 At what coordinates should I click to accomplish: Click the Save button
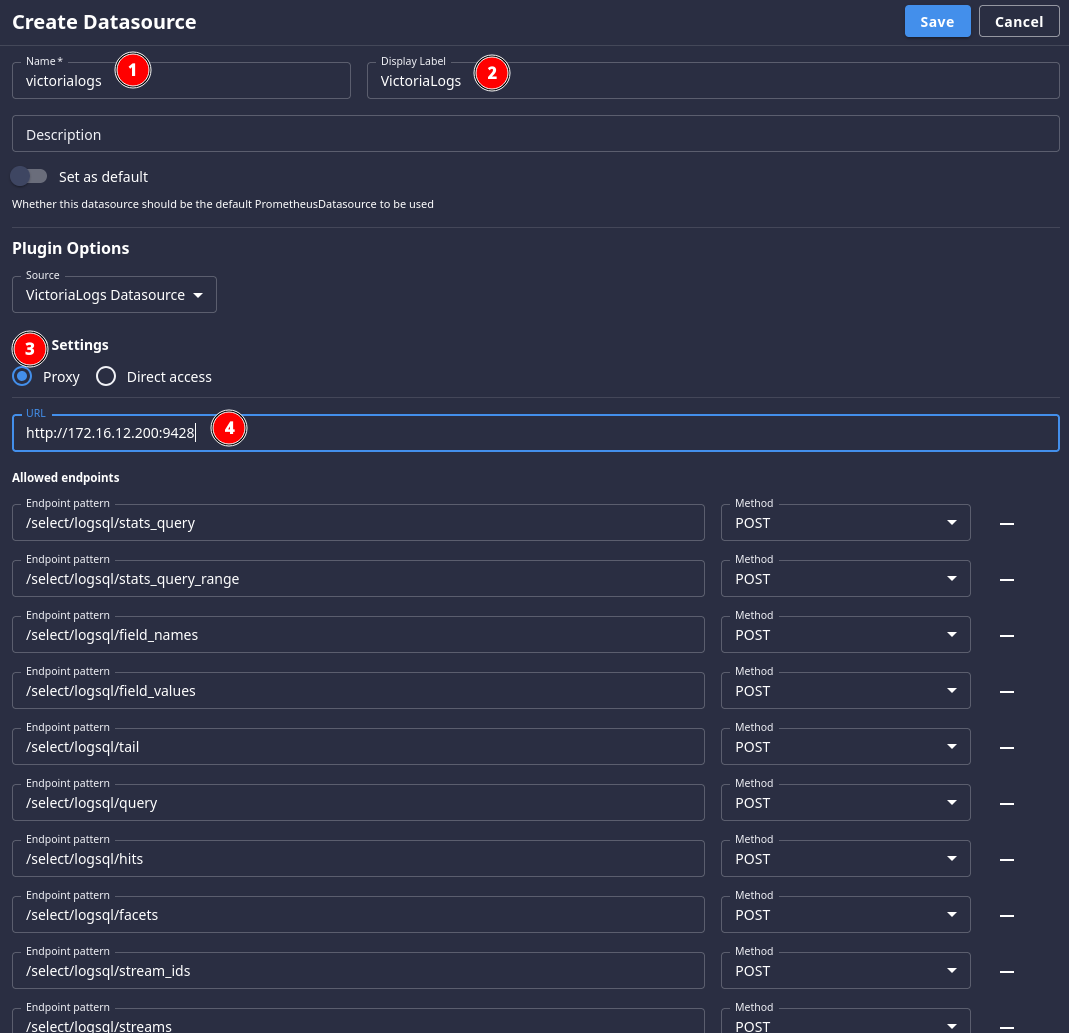click(x=937, y=21)
